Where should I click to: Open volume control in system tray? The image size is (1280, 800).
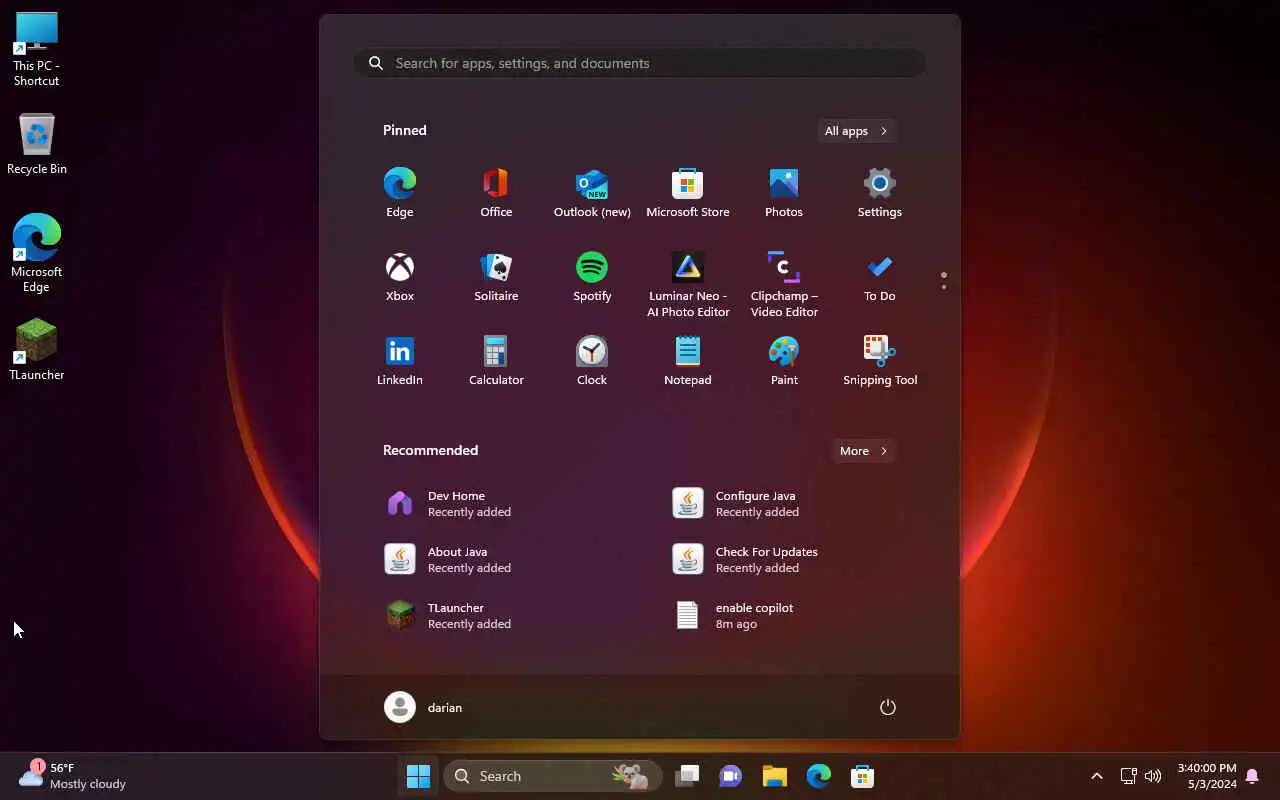pos(1153,776)
